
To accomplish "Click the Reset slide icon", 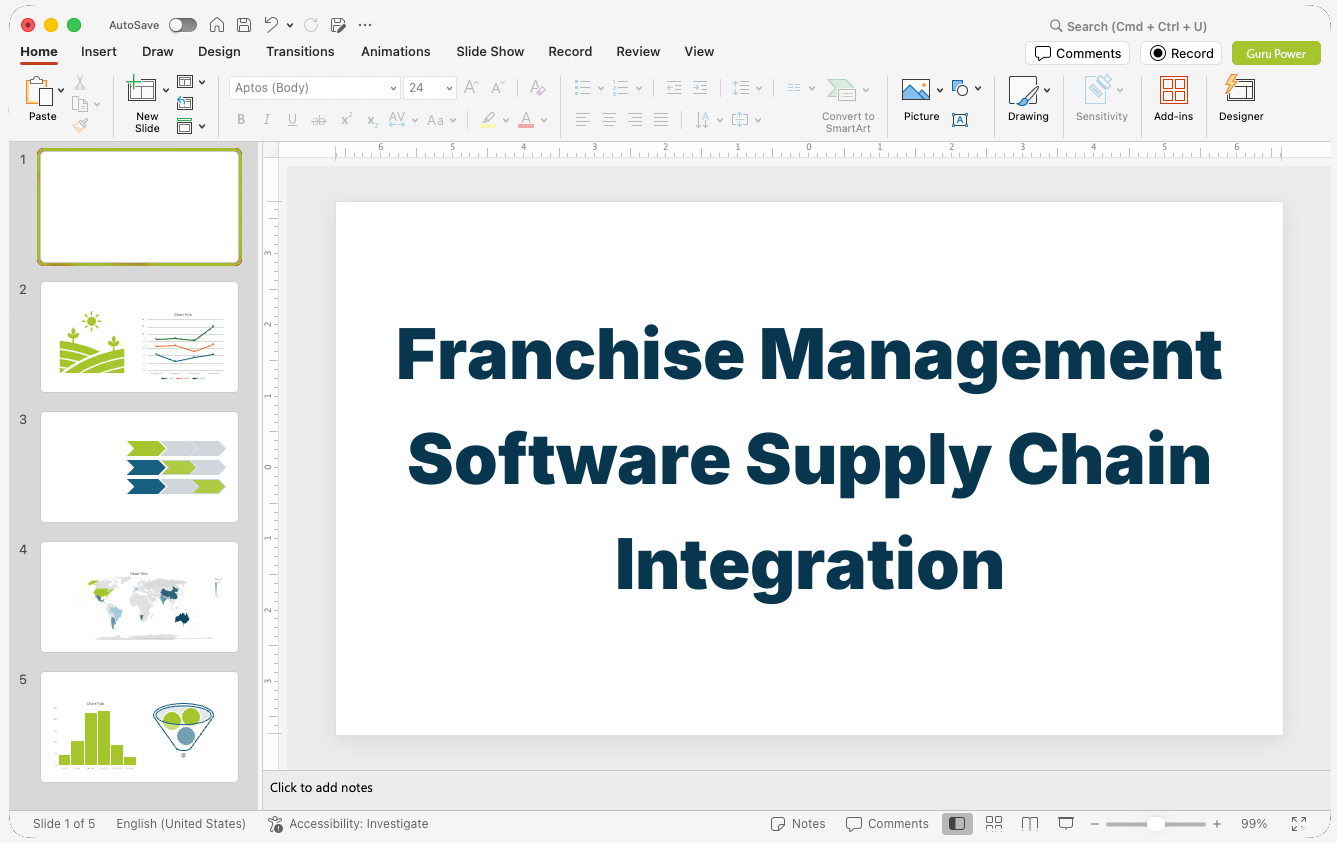I will click(185, 103).
